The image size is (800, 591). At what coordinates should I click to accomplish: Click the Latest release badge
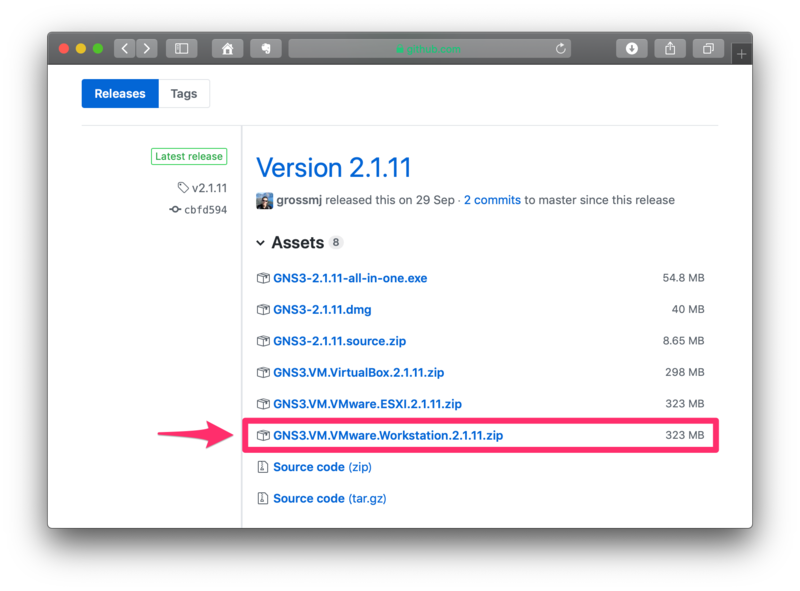(189, 156)
